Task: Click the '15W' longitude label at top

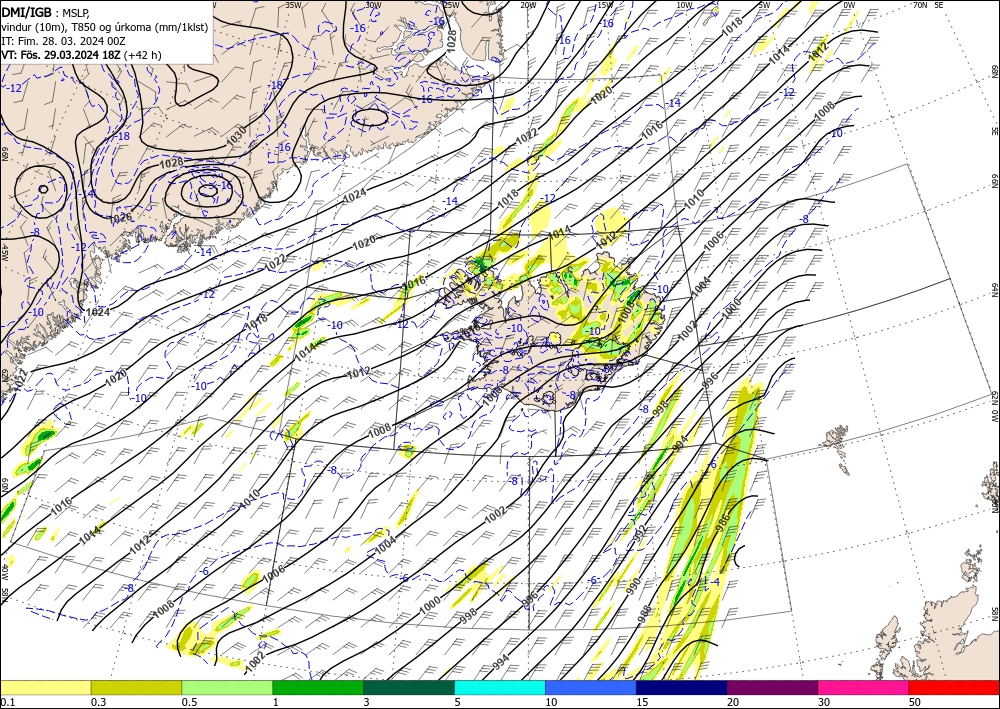Action: pos(606,5)
